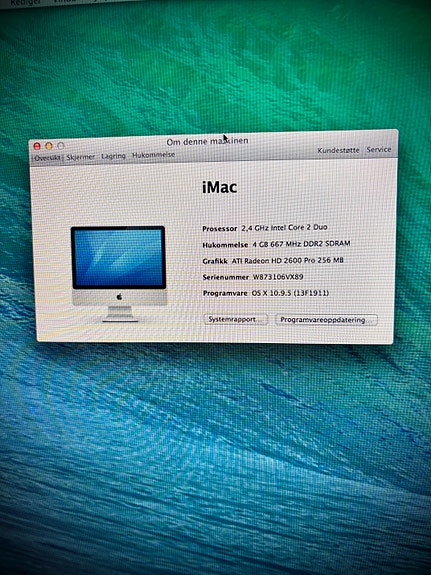Launch Programvareoppdatering
Image resolution: width=431 pixels, height=575 pixels.
(x=326, y=320)
